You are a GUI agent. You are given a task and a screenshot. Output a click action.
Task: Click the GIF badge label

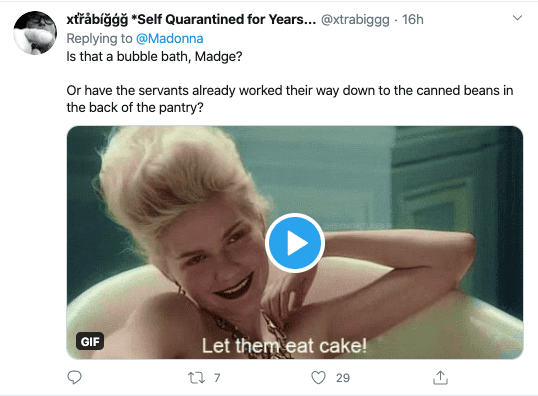pyautogui.click(x=90, y=341)
